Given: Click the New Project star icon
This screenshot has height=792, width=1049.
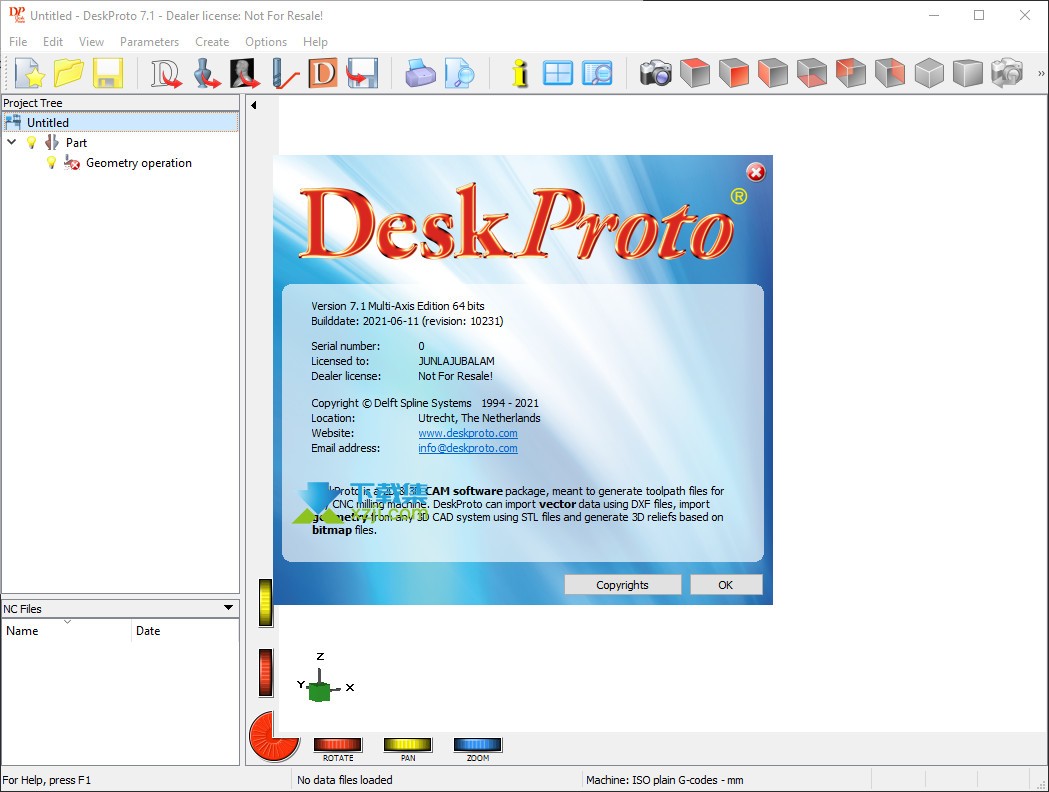Looking at the screenshot, I should coord(29,72).
